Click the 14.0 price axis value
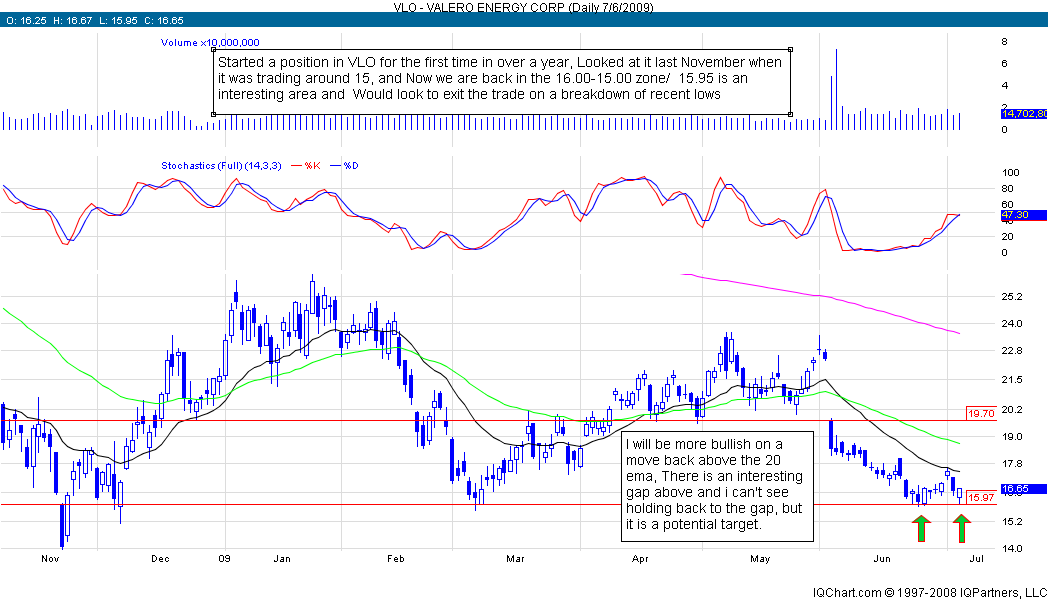Viewport: 1048px width, 599px height. pos(1012,549)
